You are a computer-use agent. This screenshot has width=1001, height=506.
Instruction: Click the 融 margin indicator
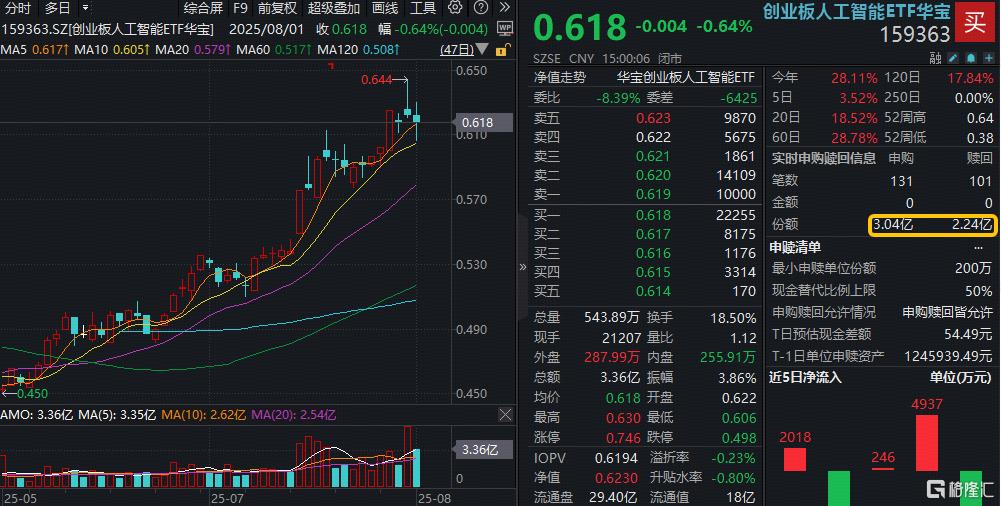[x=936, y=58]
